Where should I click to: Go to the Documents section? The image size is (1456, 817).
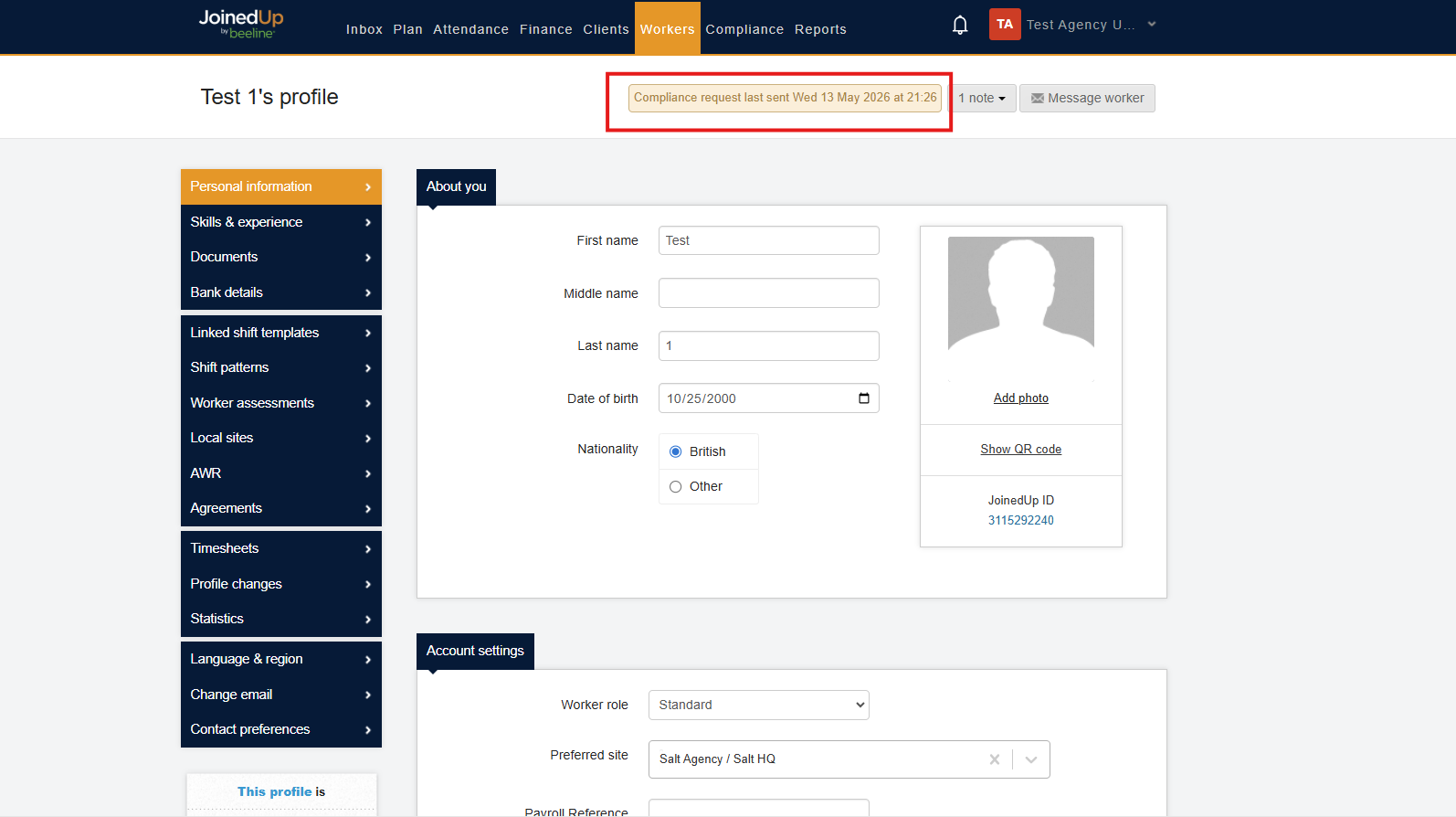click(x=281, y=257)
